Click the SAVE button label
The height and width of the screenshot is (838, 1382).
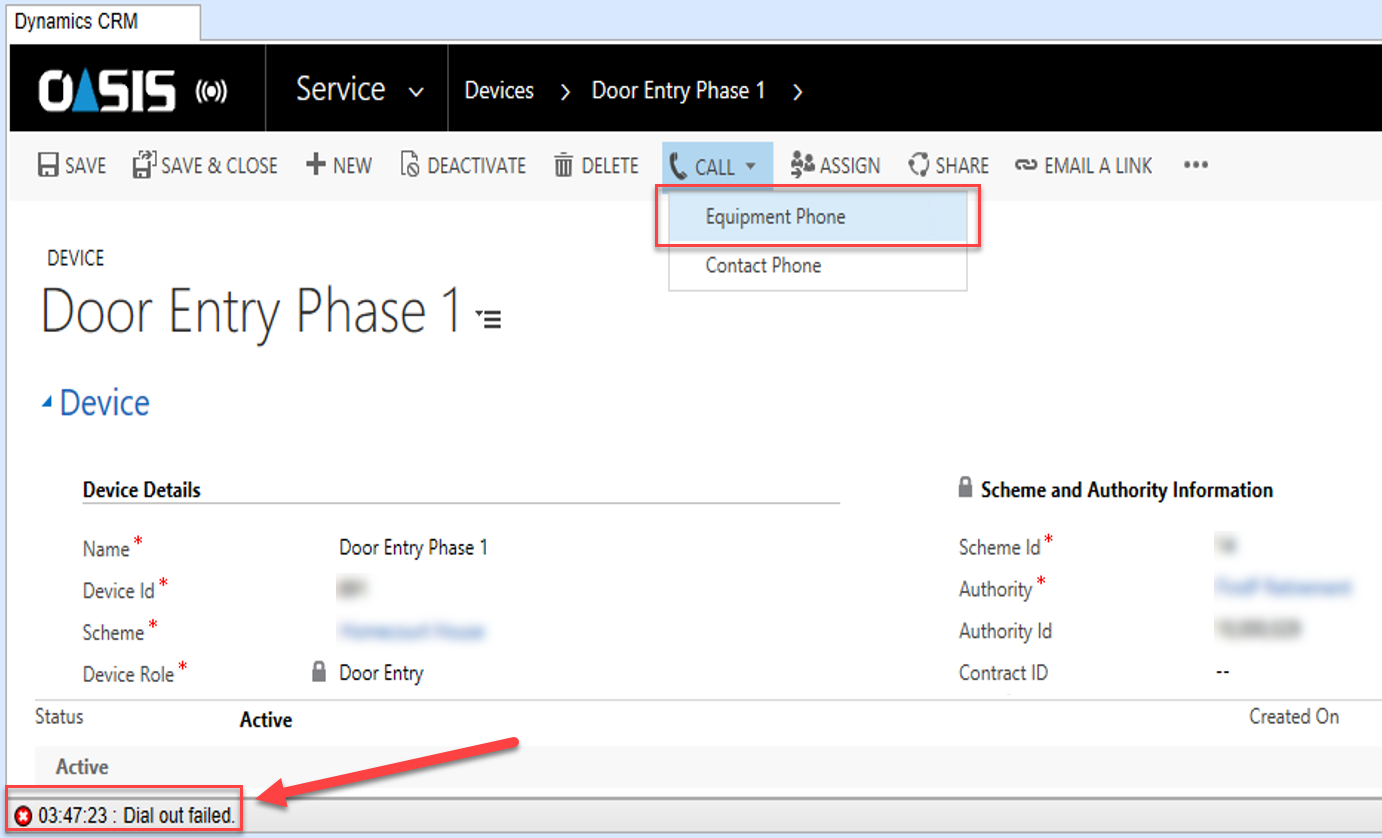point(86,166)
